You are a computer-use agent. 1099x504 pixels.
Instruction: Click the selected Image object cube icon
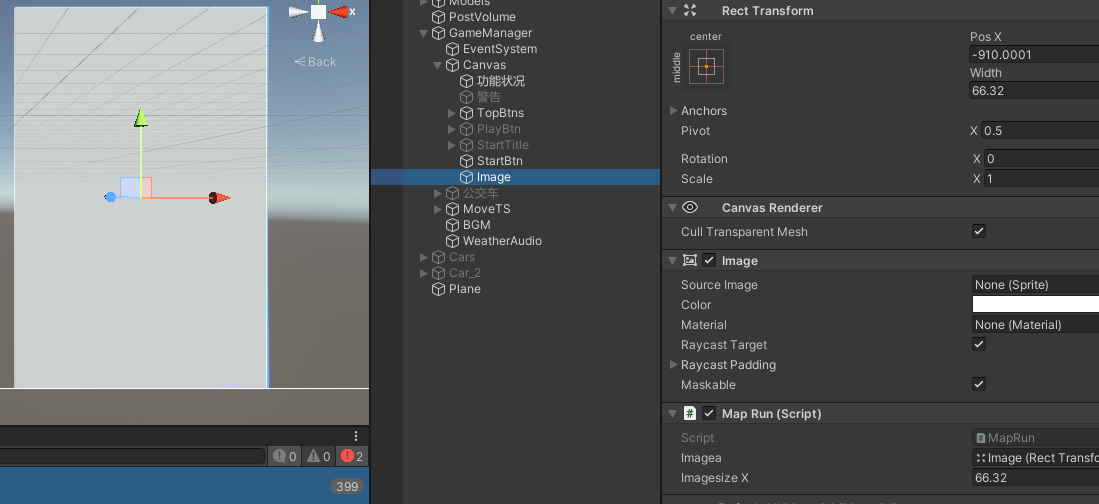(x=467, y=177)
